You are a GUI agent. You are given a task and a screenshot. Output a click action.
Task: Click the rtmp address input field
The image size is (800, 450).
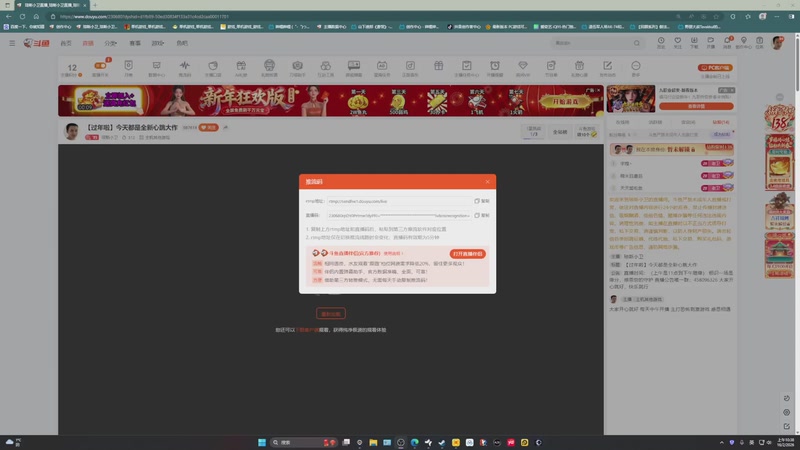[x=399, y=201]
